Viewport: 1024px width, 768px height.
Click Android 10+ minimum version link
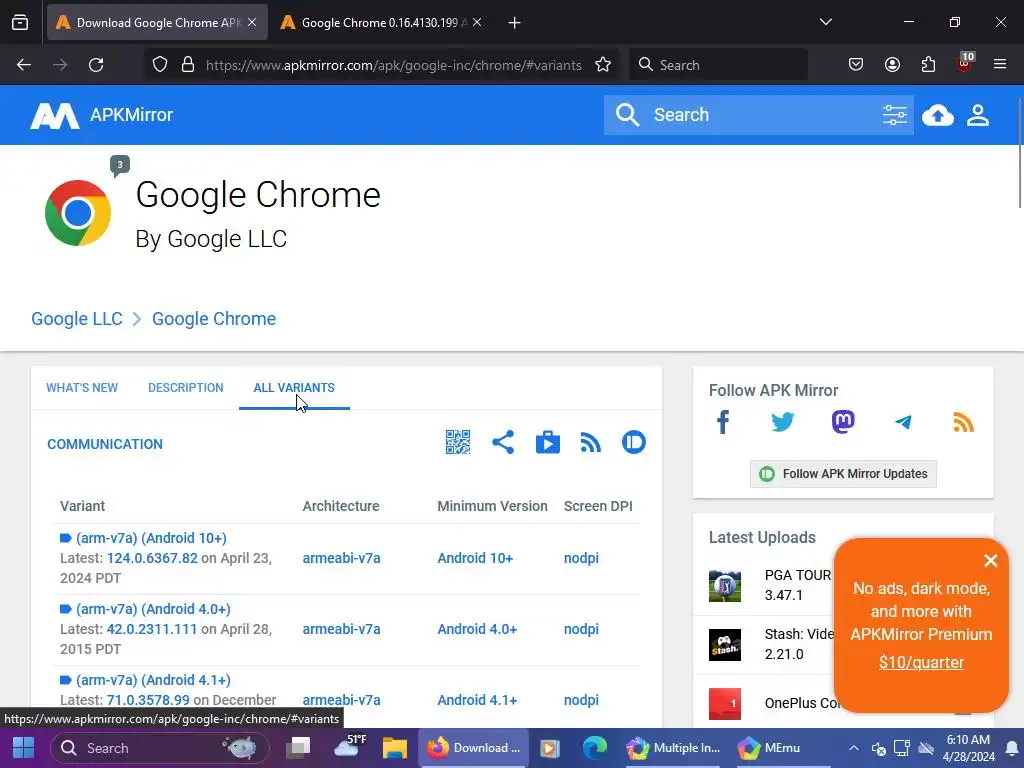pos(475,558)
